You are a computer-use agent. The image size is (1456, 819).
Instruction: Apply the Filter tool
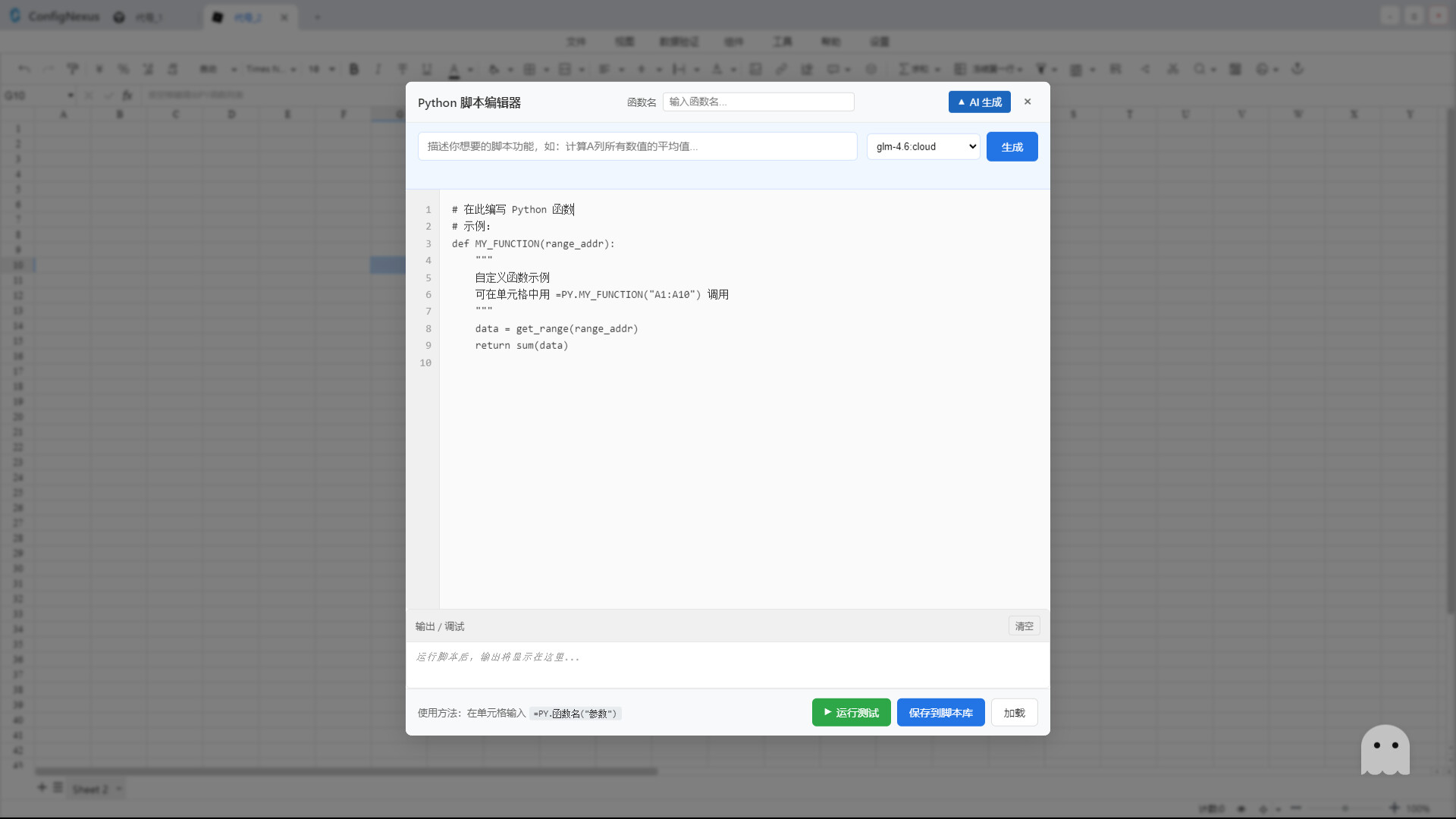coord(1043,68)
